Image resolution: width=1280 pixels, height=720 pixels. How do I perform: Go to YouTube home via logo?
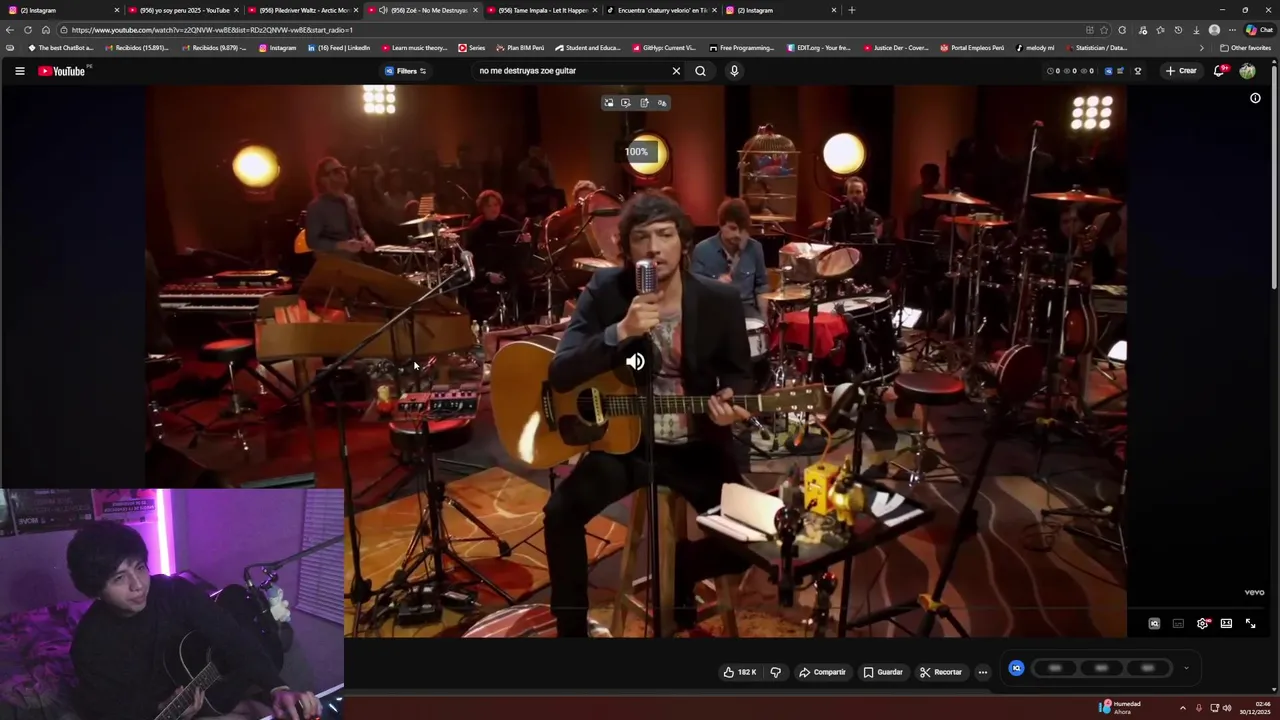(x=62, y=71)
